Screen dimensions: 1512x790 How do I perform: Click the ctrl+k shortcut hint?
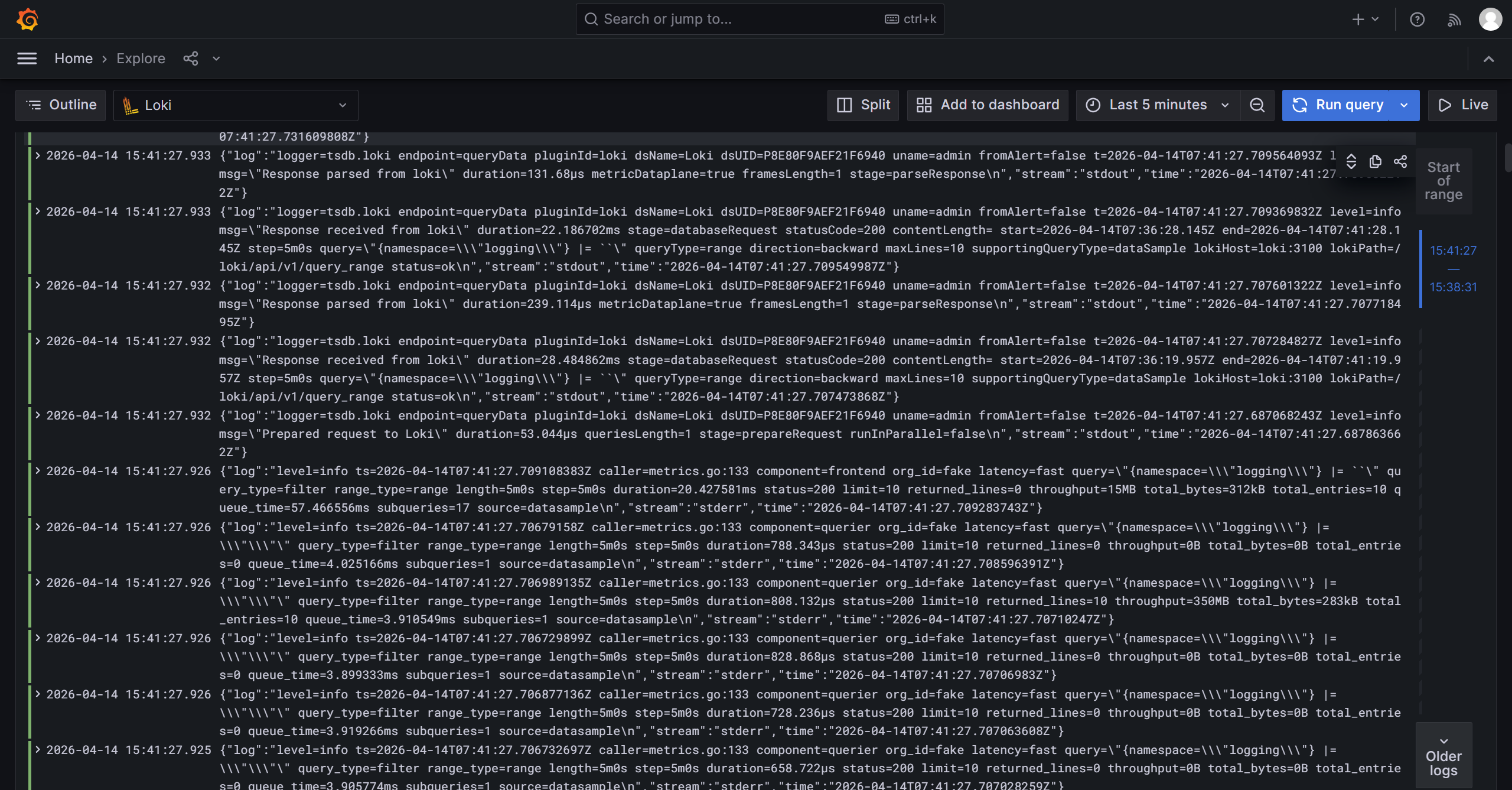click(911, 19)
